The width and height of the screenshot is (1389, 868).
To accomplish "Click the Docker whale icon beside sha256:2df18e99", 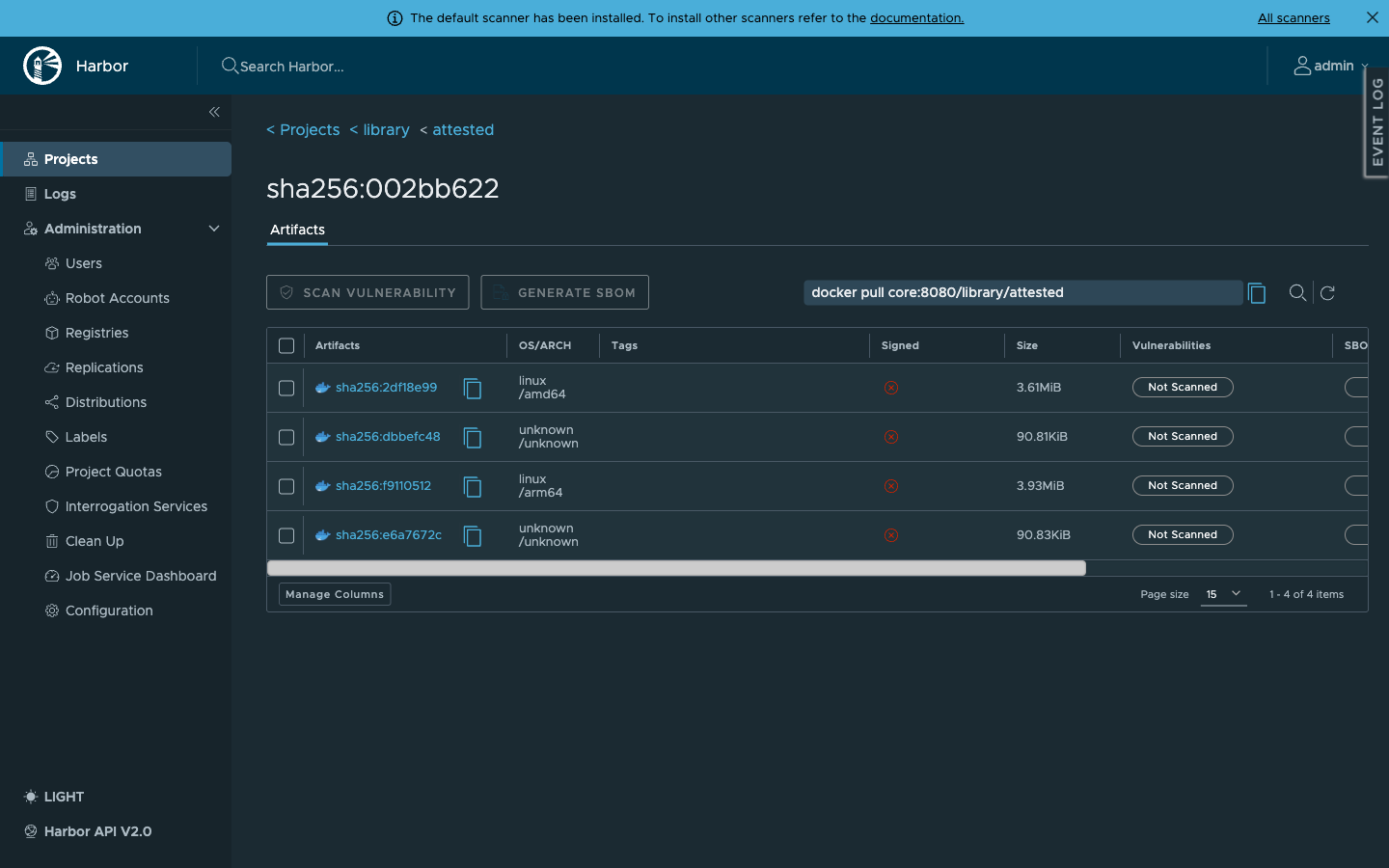I will [323, 388].
